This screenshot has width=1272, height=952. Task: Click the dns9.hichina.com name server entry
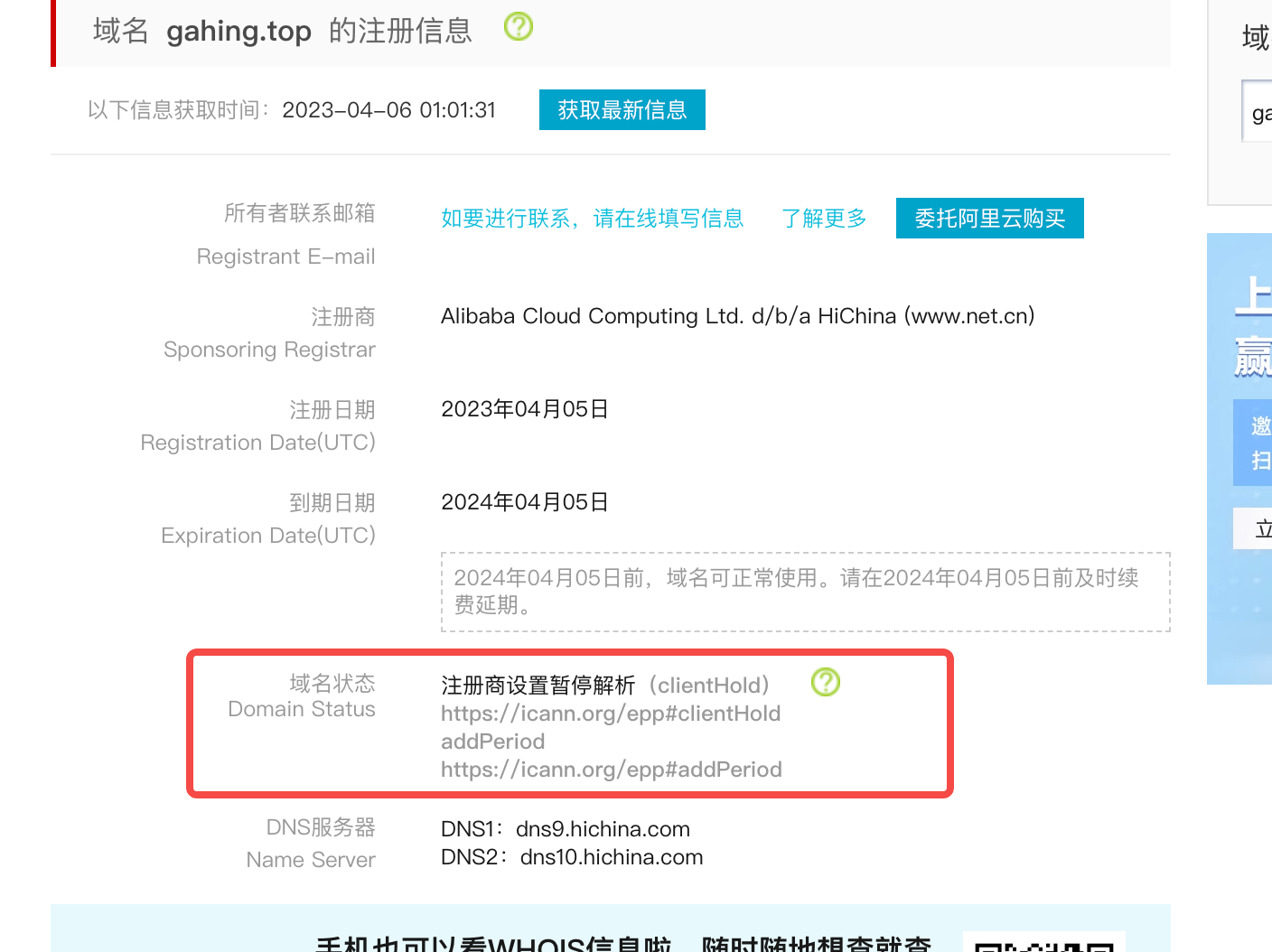coord(602,829)
